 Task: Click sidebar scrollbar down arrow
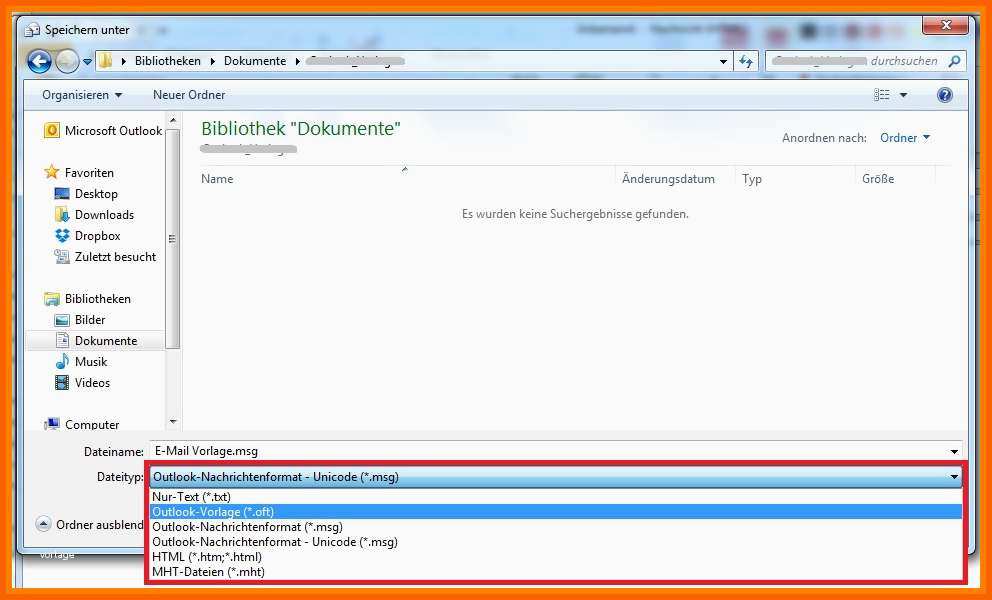click(x=173, y=422)
